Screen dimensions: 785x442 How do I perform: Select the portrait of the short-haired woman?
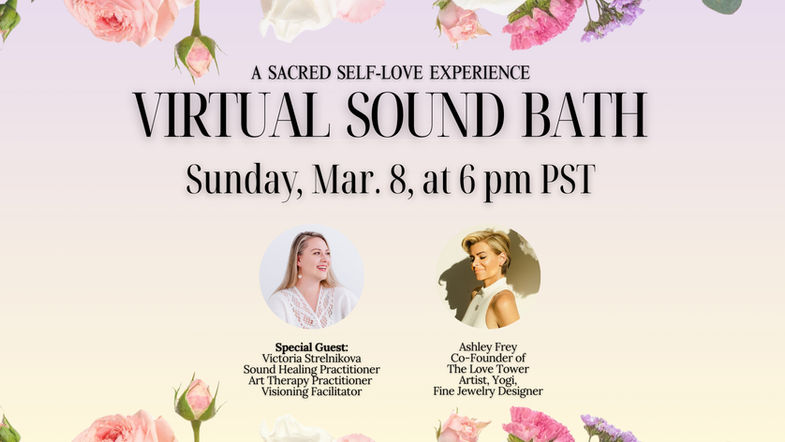pyautogui.click(x=488, y=277)
